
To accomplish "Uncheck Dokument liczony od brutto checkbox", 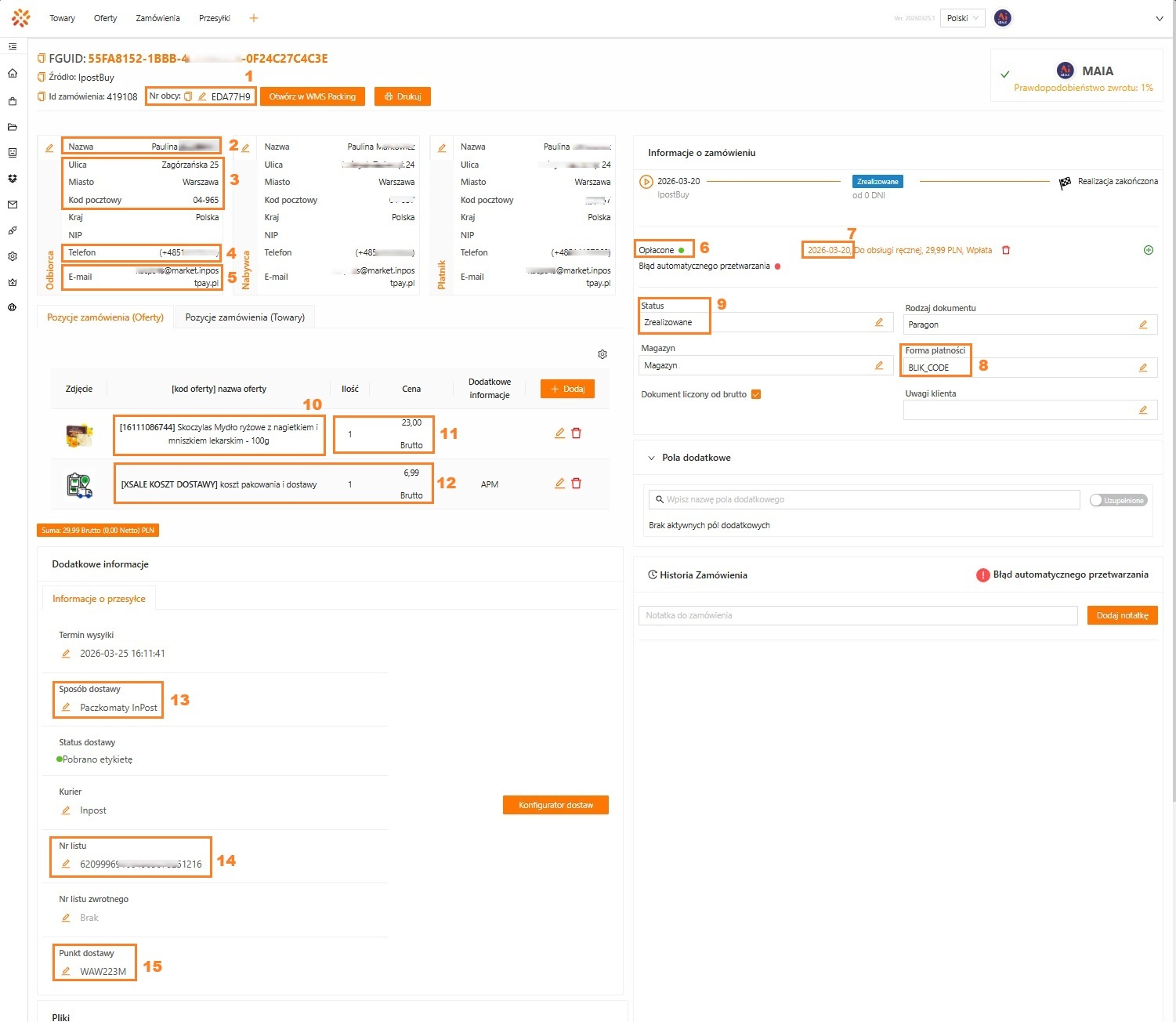I will (x=756, y=394).
